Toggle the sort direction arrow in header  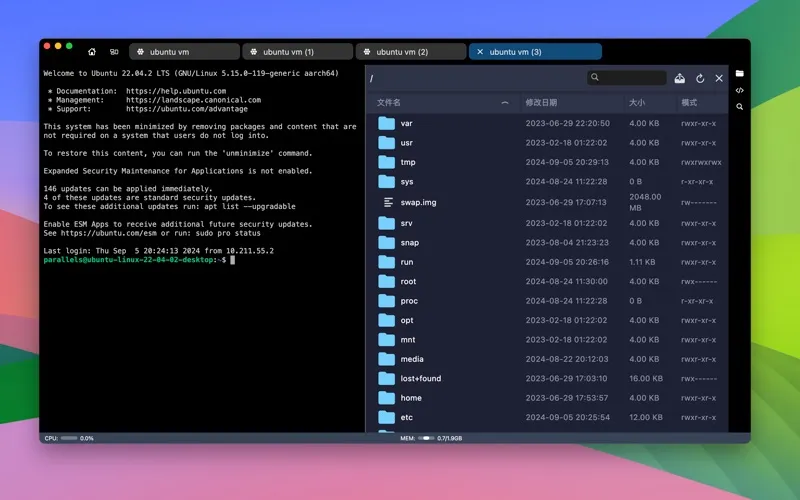505,103
